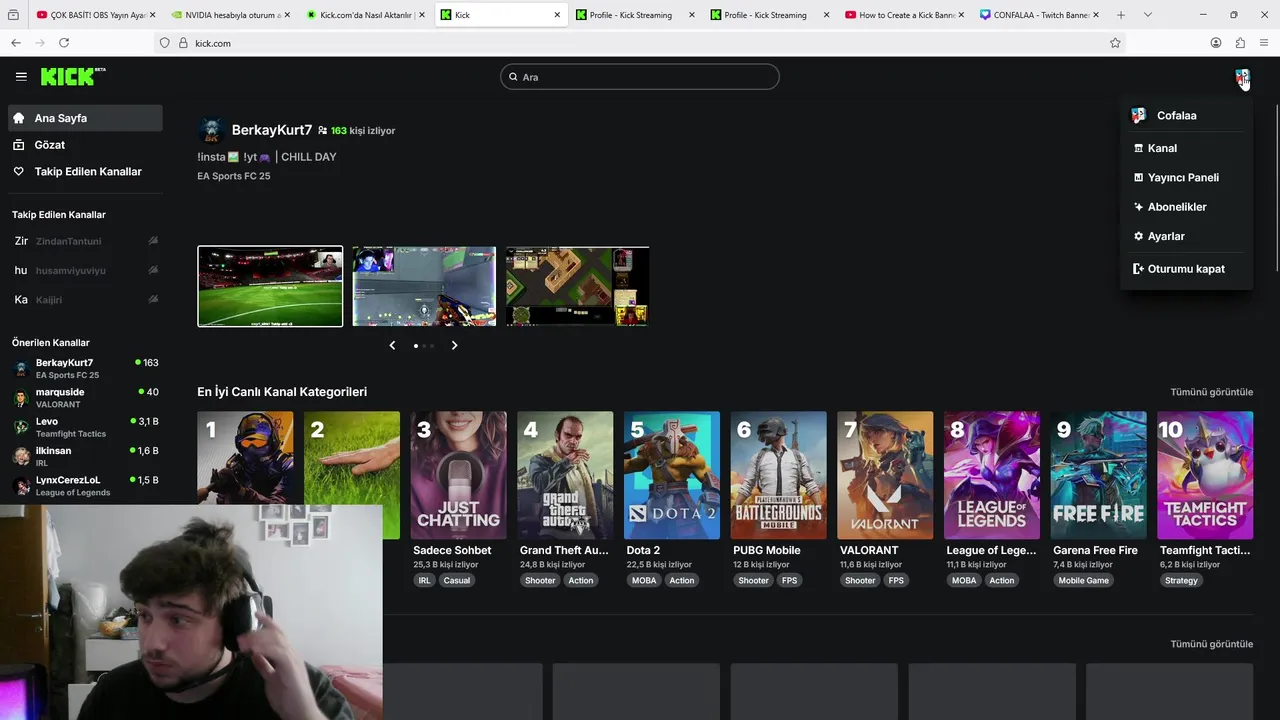Click the Strategy tag under Teamfight Tactics
Image resolution: width=1280 pixels, height=720 pixels.
(x=1181, y=580)
